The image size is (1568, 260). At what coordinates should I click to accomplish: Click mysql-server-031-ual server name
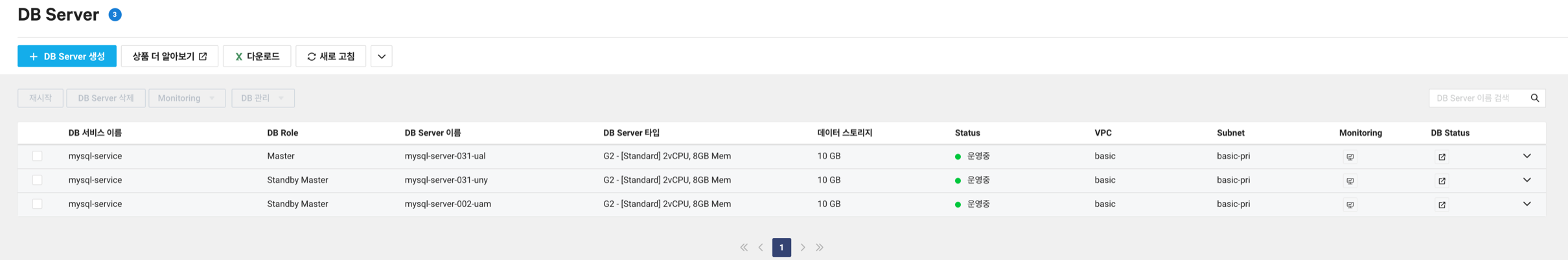click(x=445, y=156)
